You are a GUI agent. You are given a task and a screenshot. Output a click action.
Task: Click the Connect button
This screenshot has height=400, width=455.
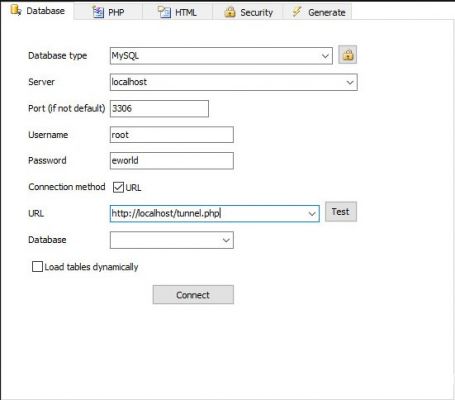(x=193, y=295)
